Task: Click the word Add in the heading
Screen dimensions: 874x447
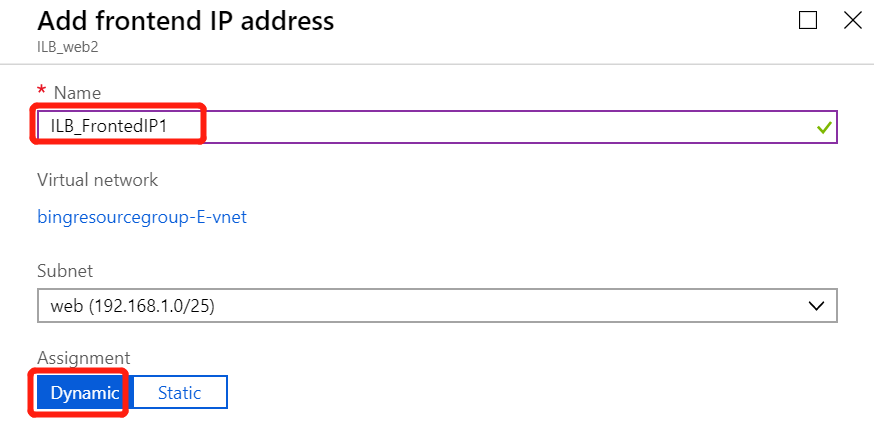Action: (61, 20)
